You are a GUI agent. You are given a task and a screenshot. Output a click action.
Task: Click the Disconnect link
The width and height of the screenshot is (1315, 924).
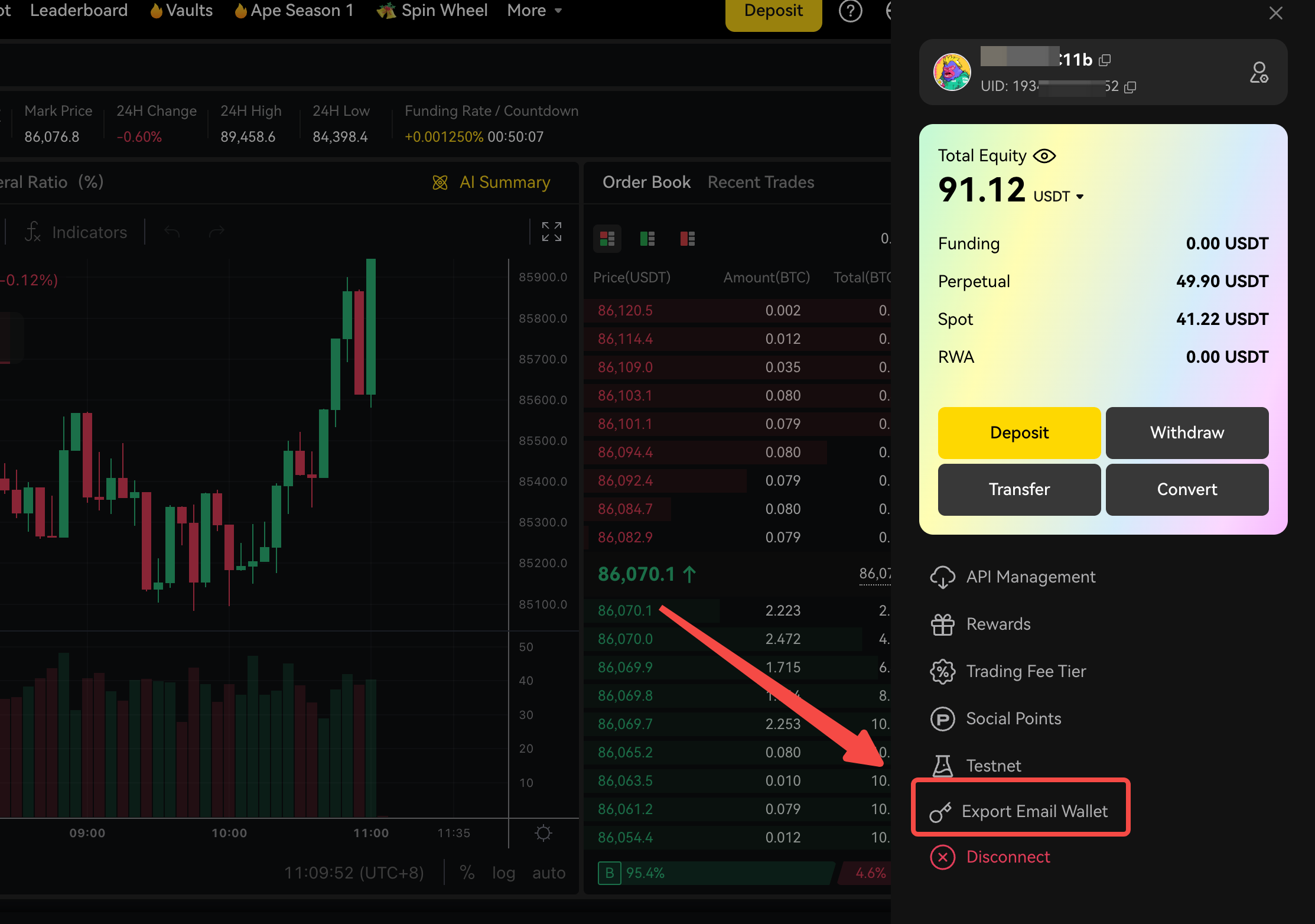tap(1008, 857)
